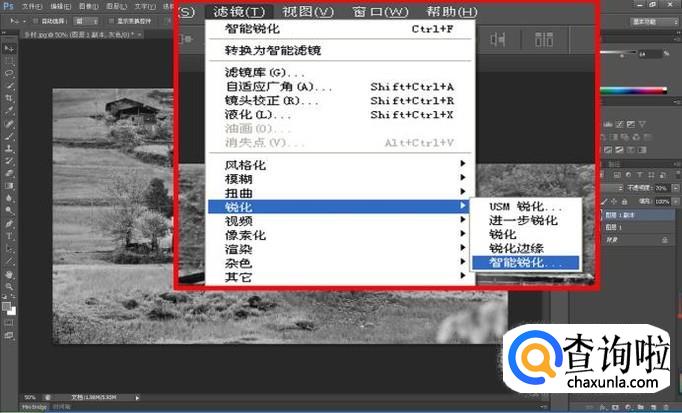Select the Move tool in the toolbox
682x413 pixels.
(x=9, y=49)
